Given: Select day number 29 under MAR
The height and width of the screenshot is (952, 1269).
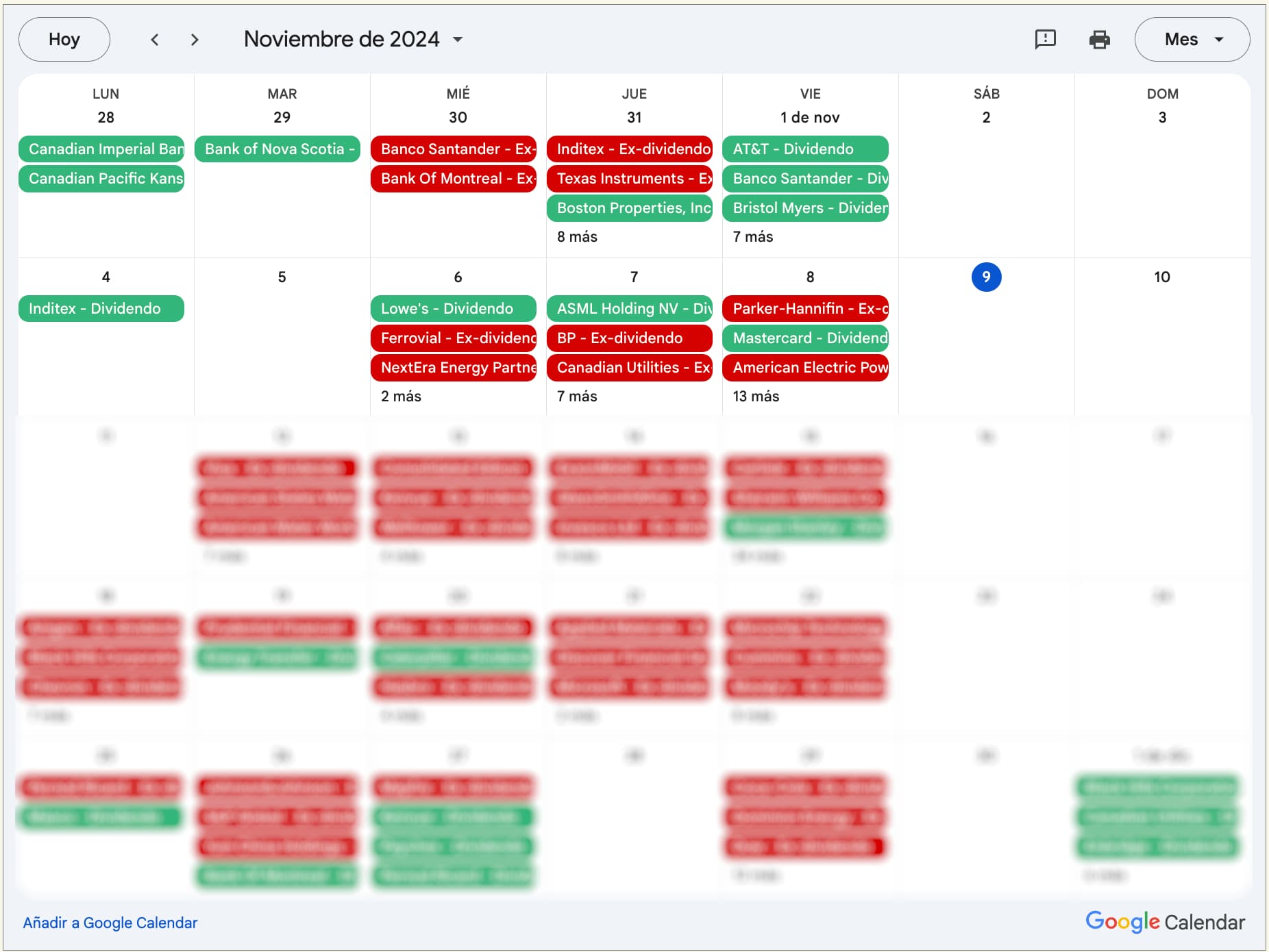Looking at the screenshot, I should click(282, 117).
